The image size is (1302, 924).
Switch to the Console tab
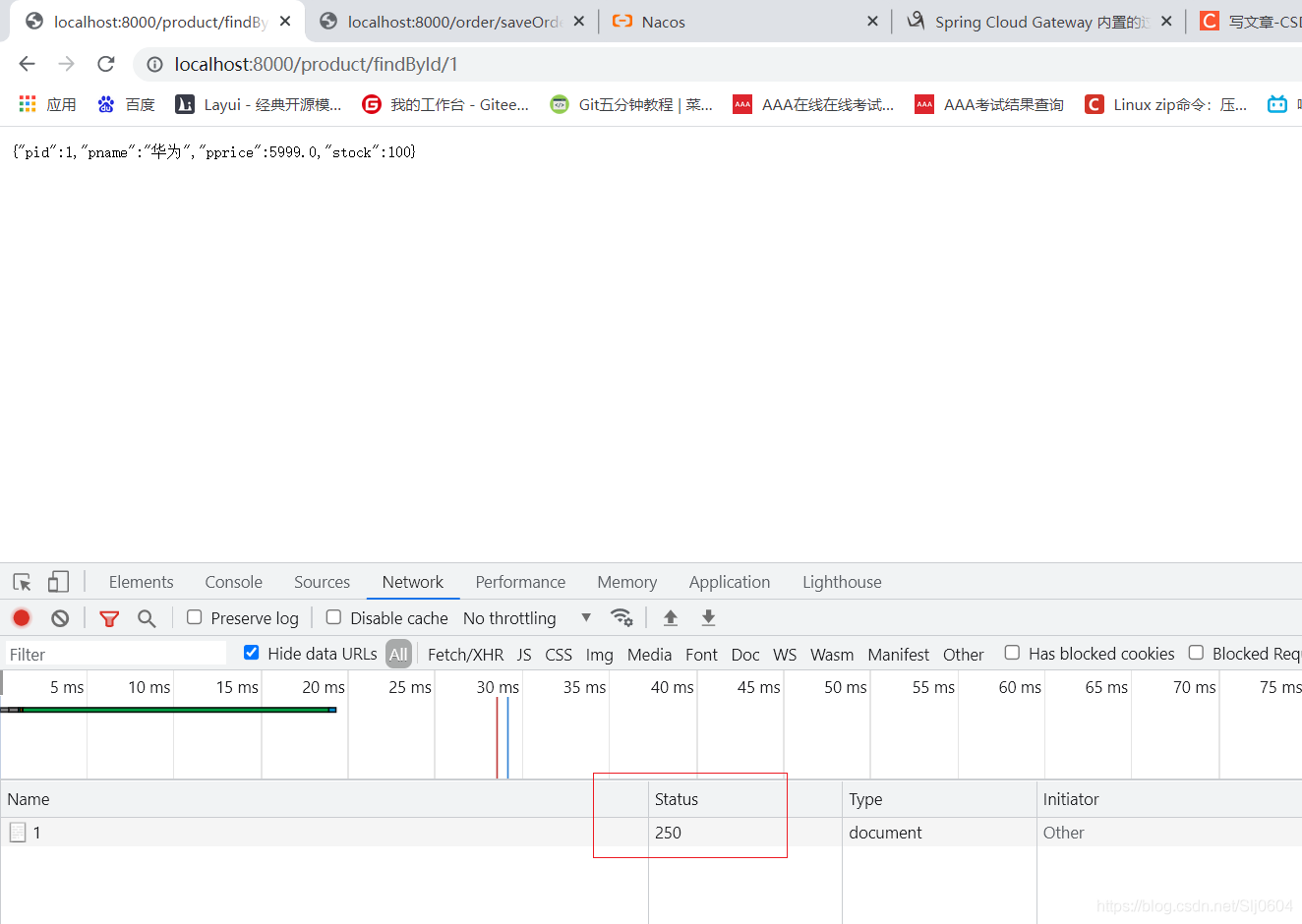point(233,582)
